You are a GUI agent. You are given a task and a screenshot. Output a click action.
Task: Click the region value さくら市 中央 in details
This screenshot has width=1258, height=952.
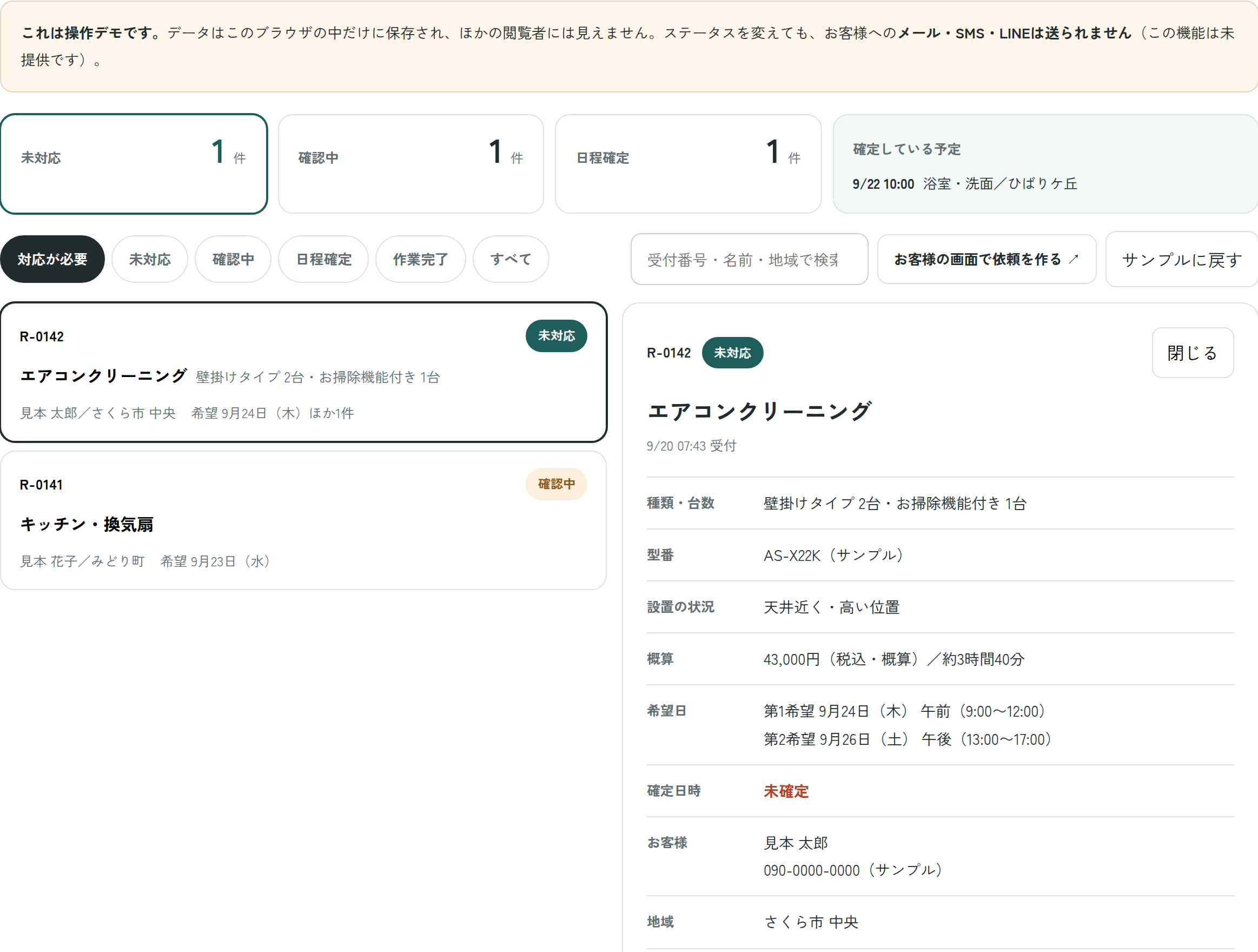(811, 922)
